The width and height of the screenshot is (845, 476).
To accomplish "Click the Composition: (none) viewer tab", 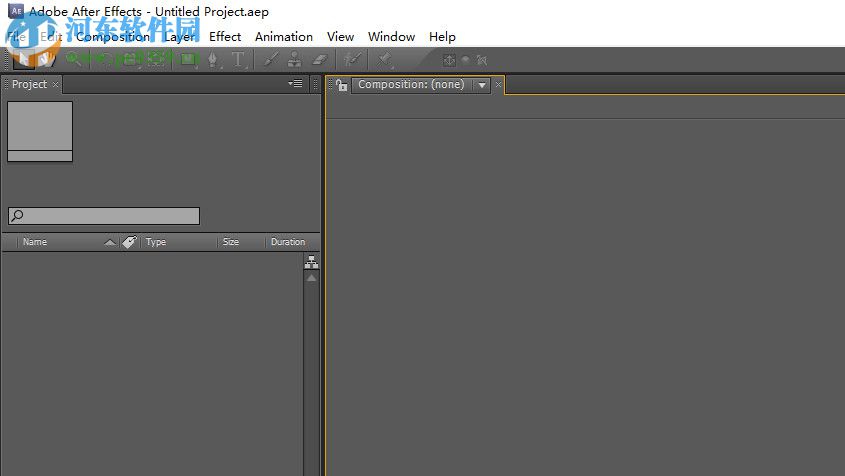I will pyautogui.click(x=411, y=85).
